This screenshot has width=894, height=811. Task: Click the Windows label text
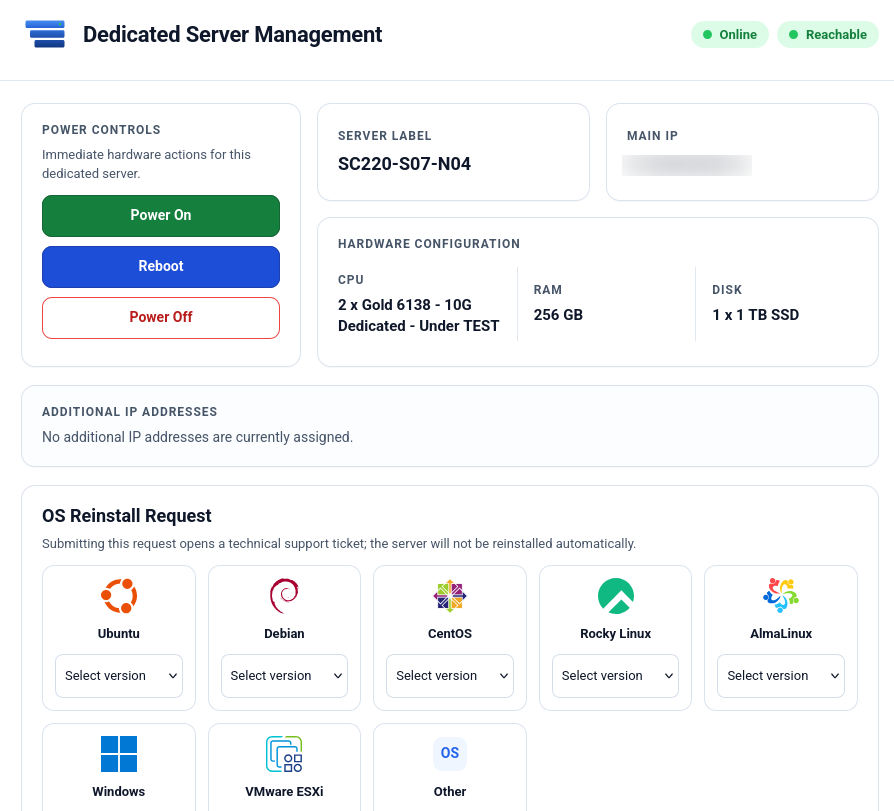[119, 792]
